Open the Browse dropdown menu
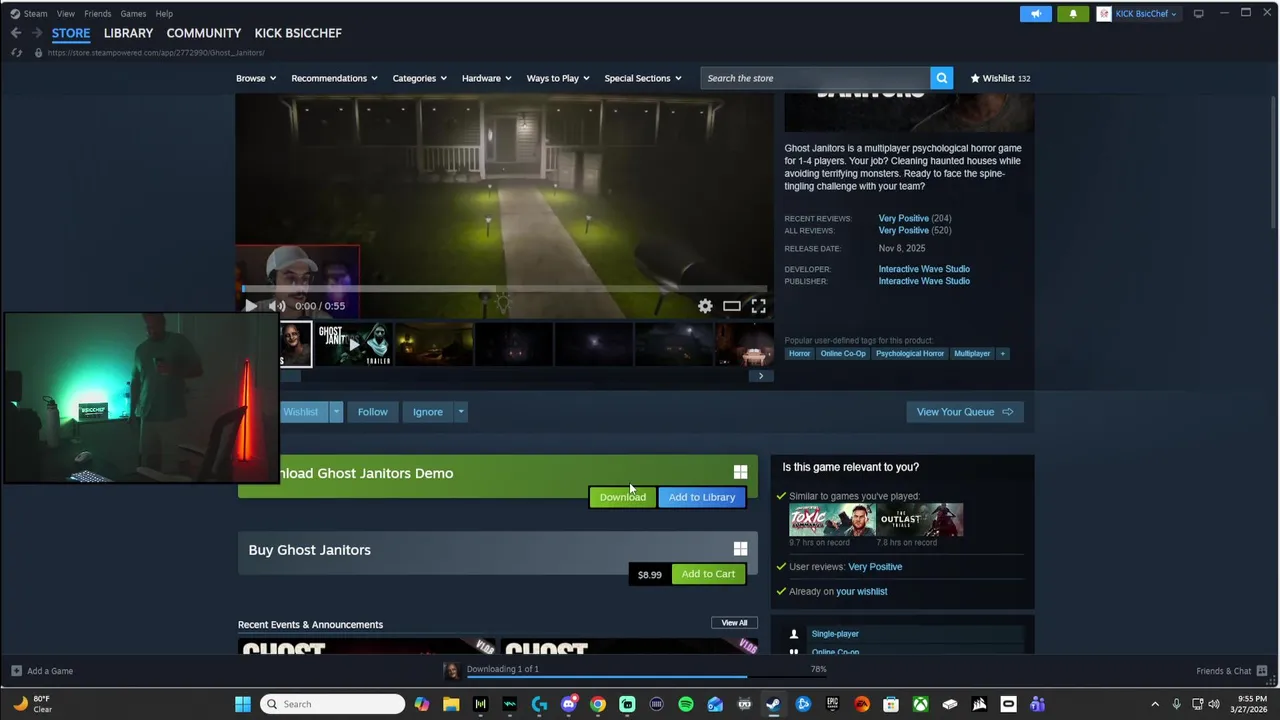Image resolution: width=1280 pixels, height=720 pixels. click(x=256, y=78)
